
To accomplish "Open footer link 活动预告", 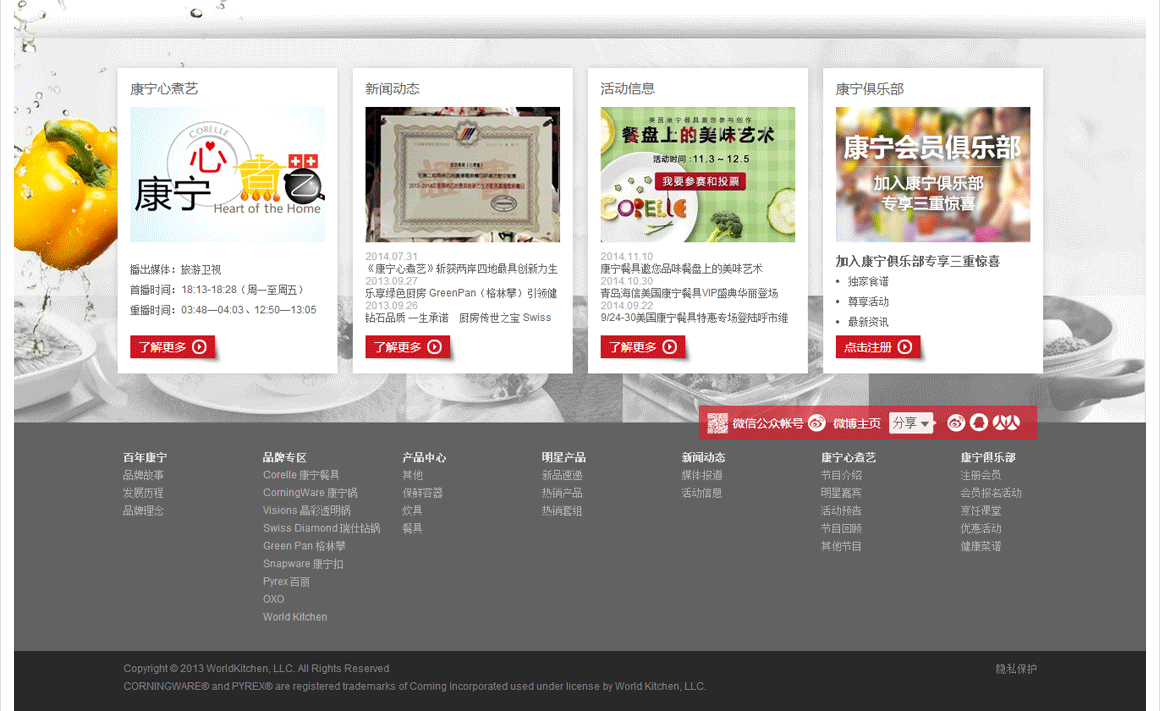I will point(842,510).
